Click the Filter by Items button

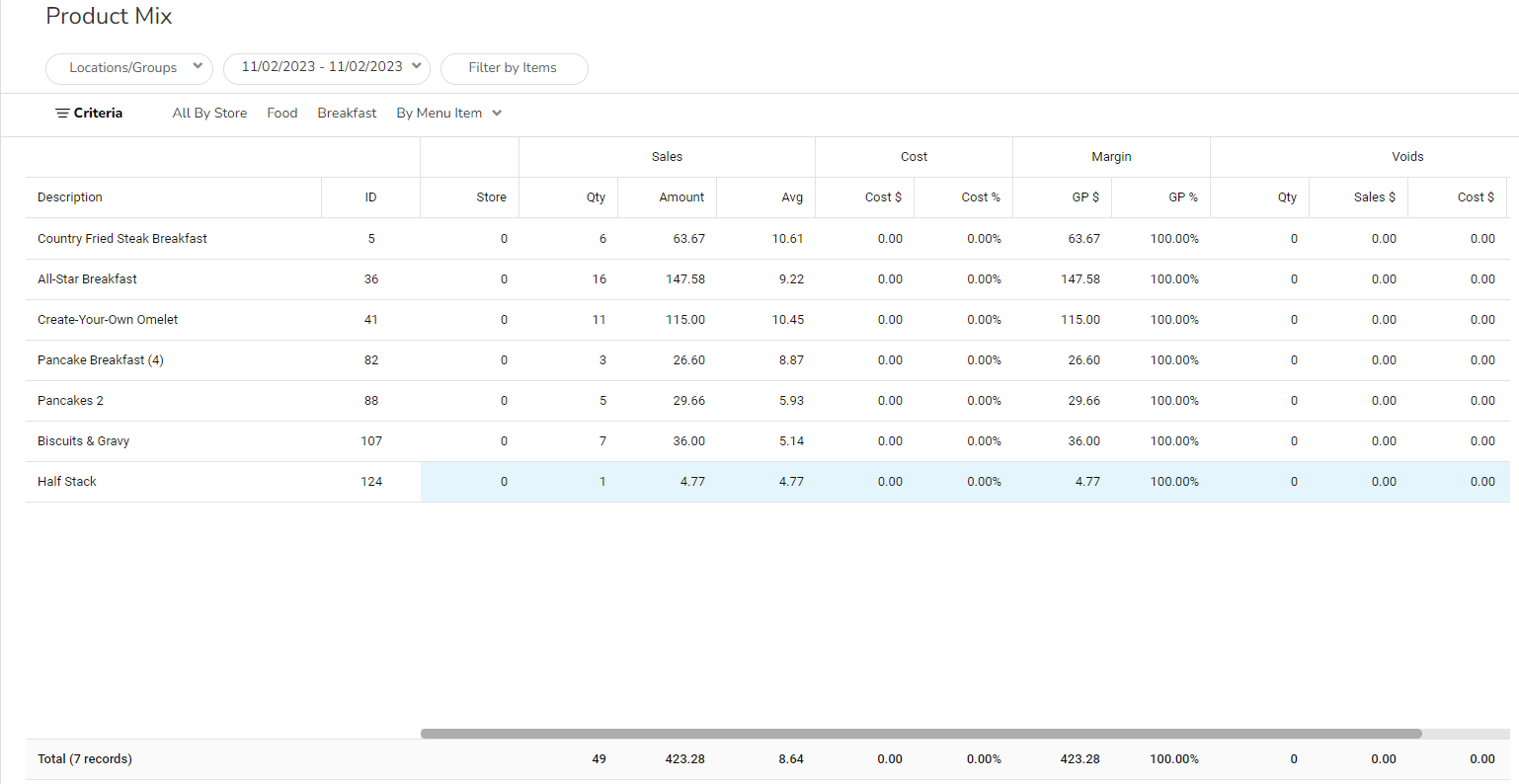tap(514, 68)
